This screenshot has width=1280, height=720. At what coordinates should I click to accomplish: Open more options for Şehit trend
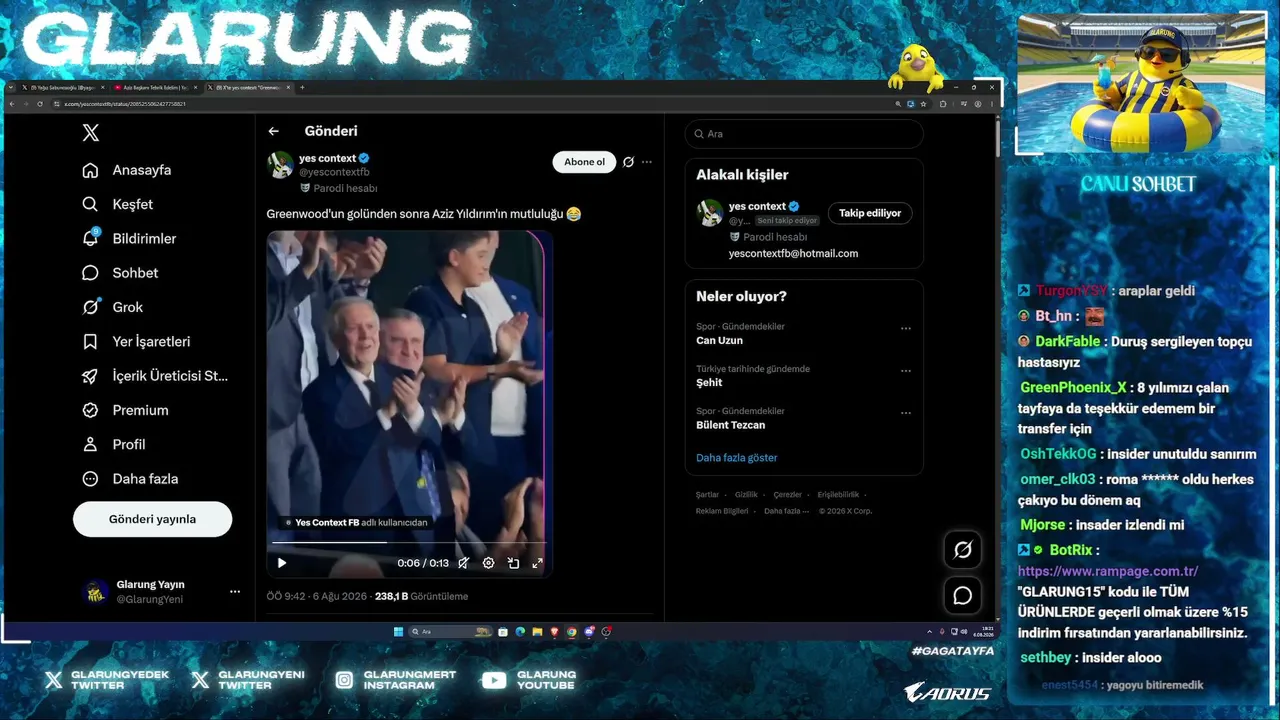(x=906, y=370)
